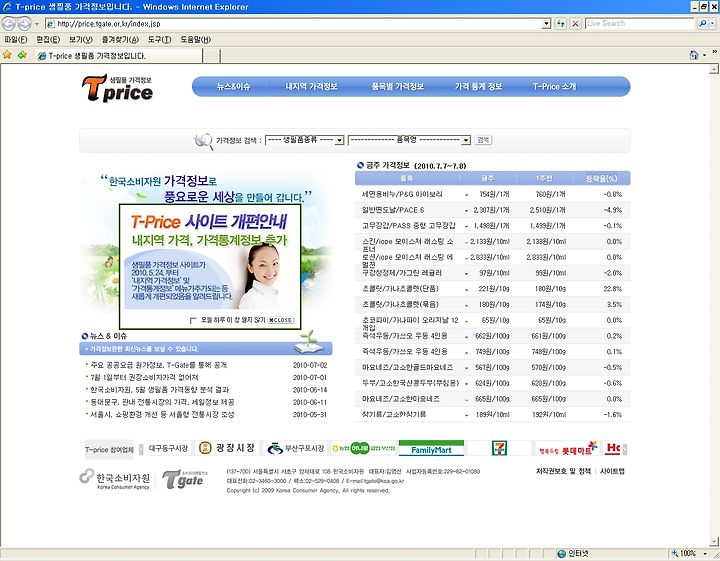This screenshot has width=720, height=561.
Task: Click the T price site logo
Action: pos(118,88)
